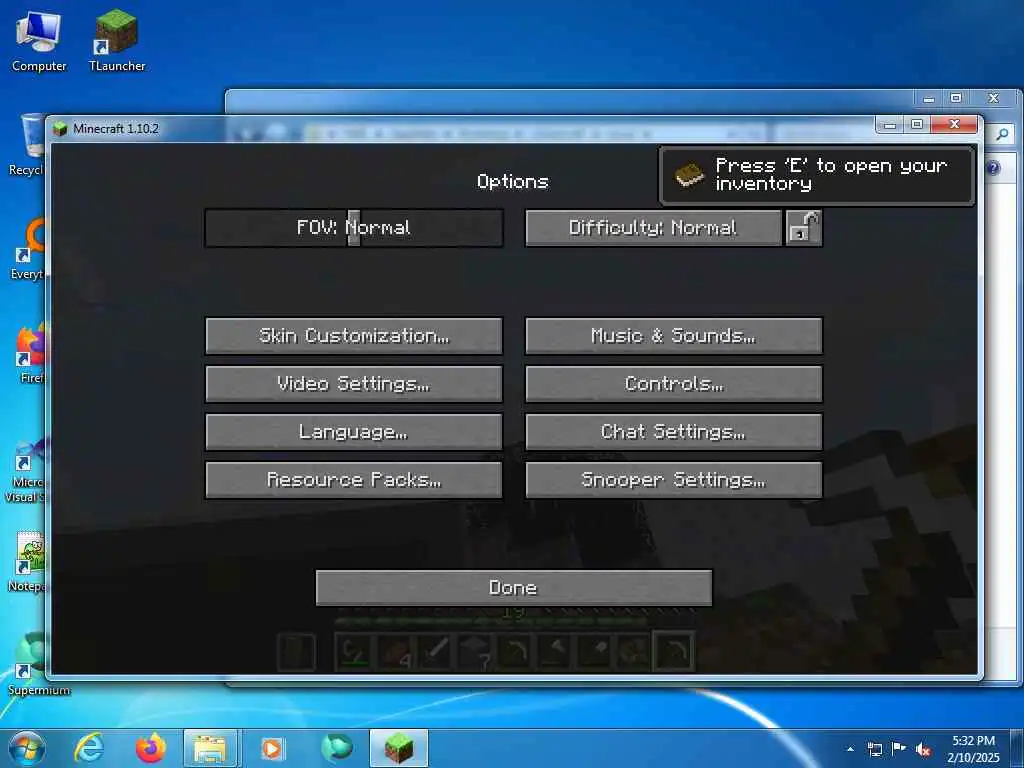Minimize the Minecraft window
1024x768 pixels.
point(889,124)
